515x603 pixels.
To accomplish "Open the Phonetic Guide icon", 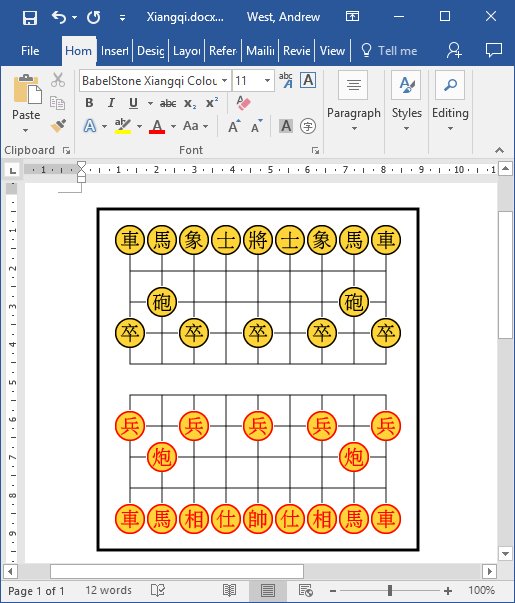I will click(x=286, y=80).
